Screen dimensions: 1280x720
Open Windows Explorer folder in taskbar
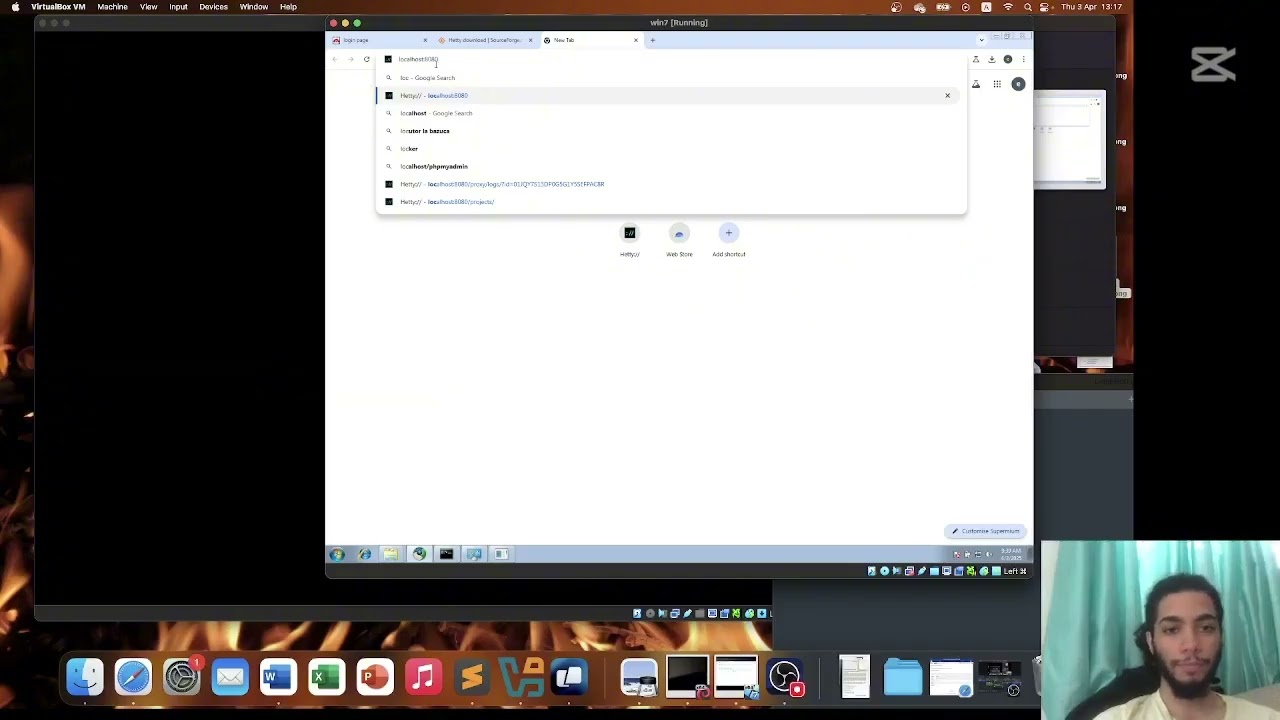[391, 554]
